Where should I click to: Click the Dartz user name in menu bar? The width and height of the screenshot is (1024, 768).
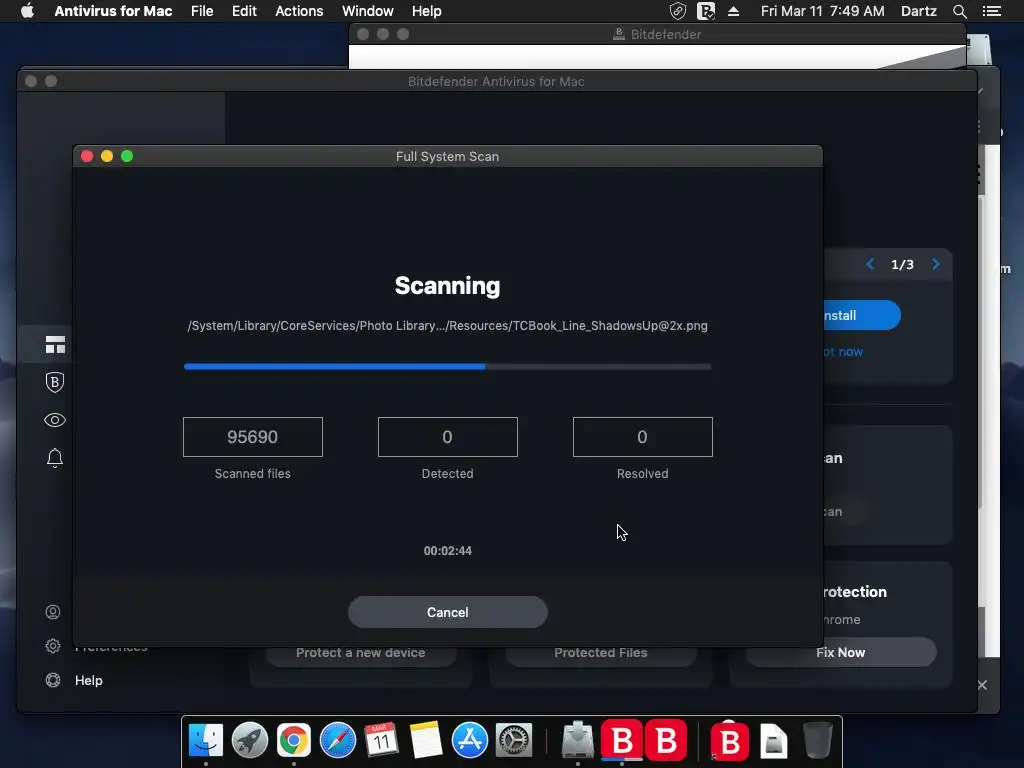coord(919,11)
